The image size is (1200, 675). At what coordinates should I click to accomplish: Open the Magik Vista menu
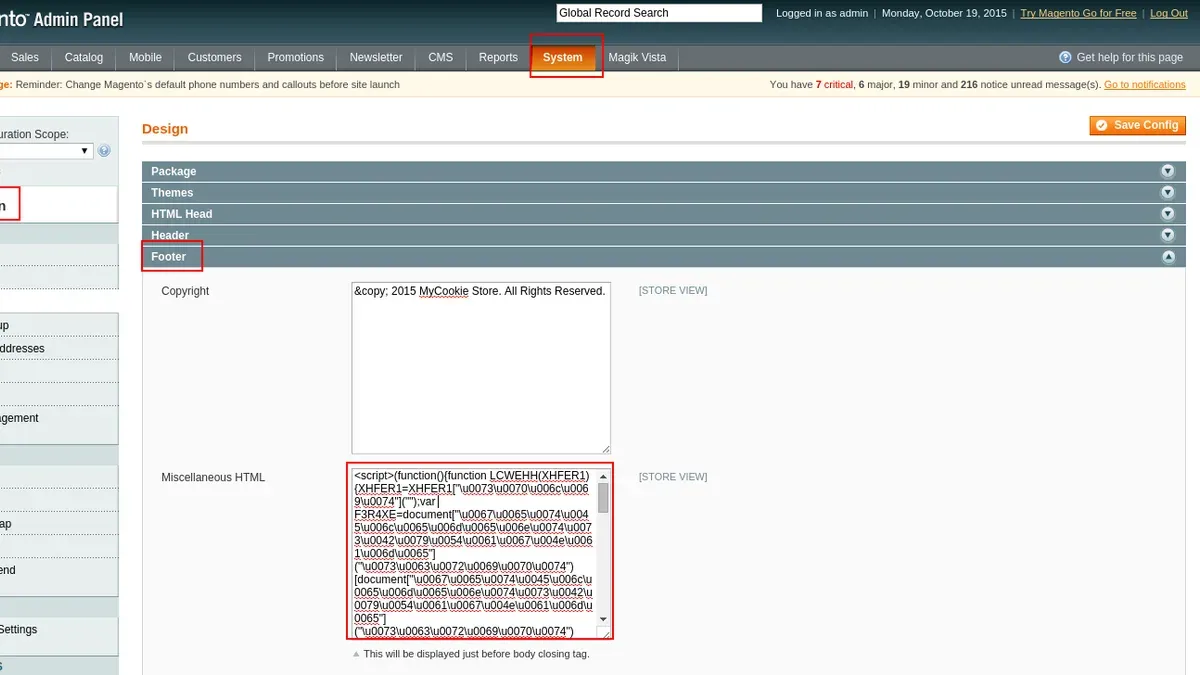[637, 57]
